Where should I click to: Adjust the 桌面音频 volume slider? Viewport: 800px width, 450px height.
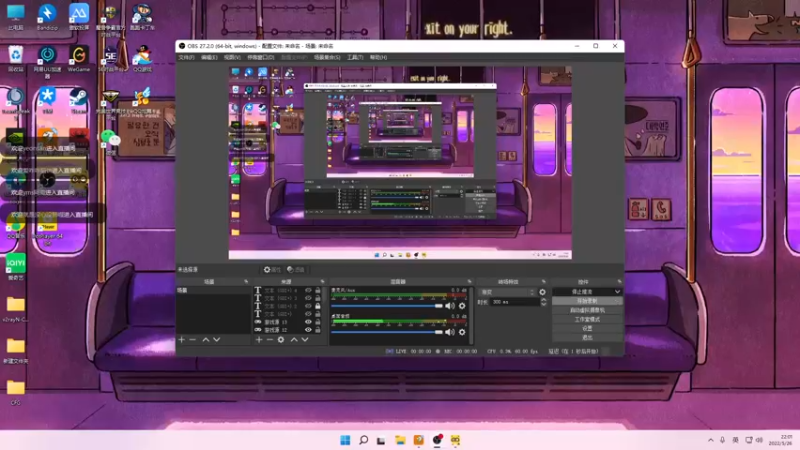tap(387, 332)
